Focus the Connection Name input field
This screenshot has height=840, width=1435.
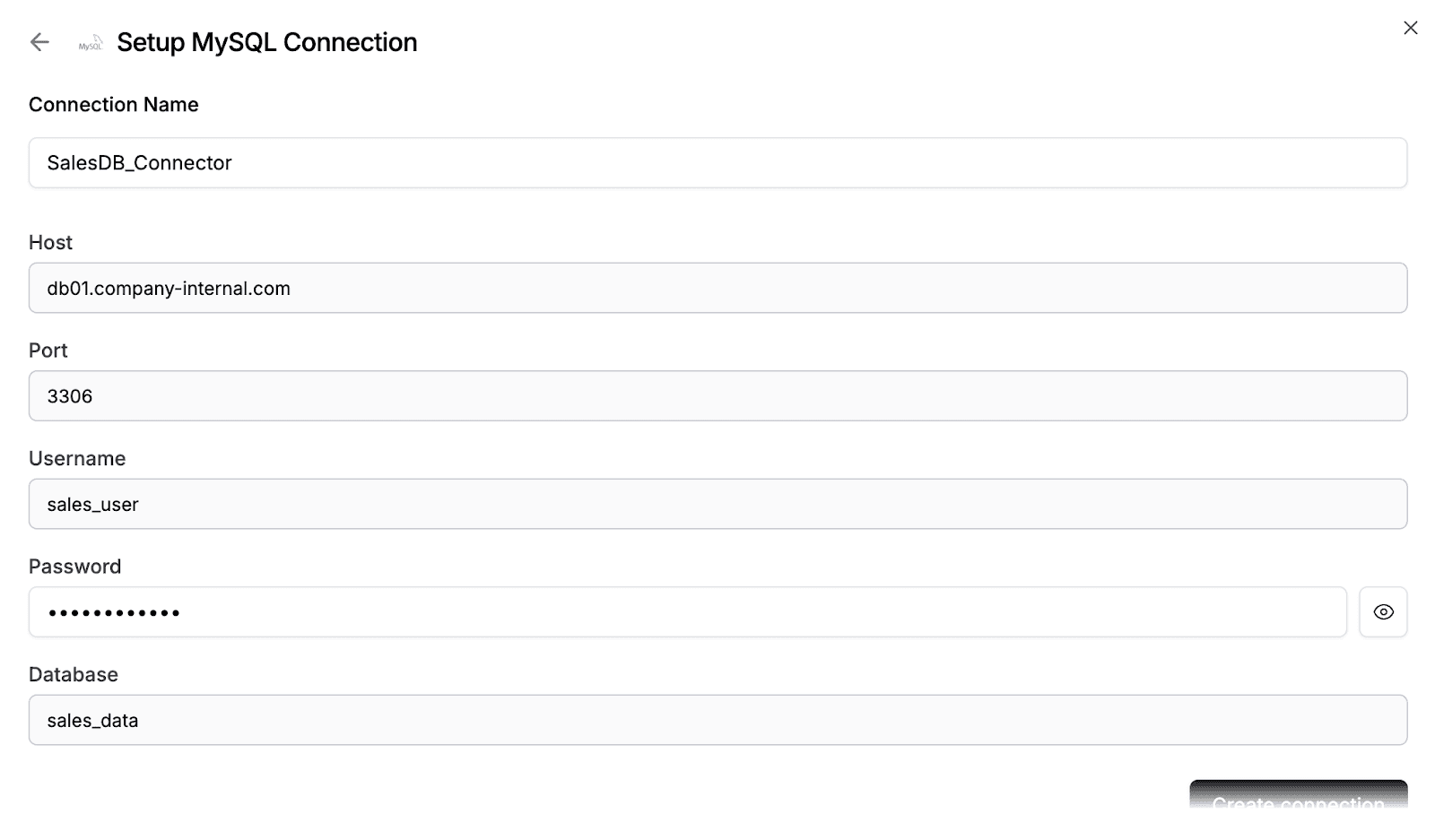pyautogui.click(x=717, y=163)
